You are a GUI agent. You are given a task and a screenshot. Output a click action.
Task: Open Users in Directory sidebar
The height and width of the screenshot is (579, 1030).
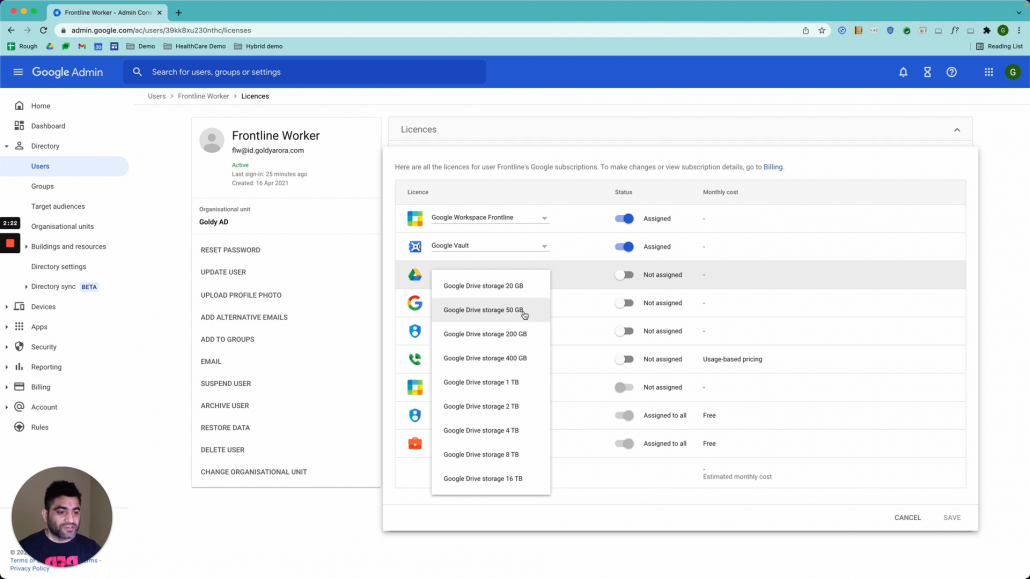coord(64,166)
